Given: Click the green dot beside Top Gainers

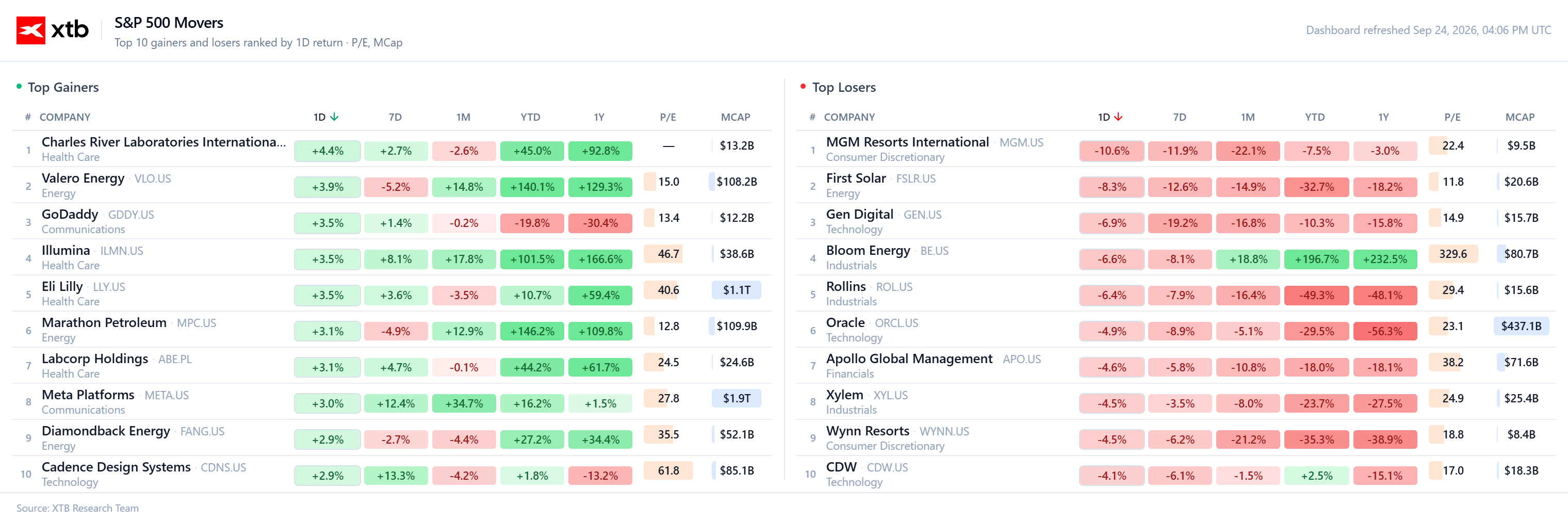Looking at the screenshot, I should coord(19,87).
